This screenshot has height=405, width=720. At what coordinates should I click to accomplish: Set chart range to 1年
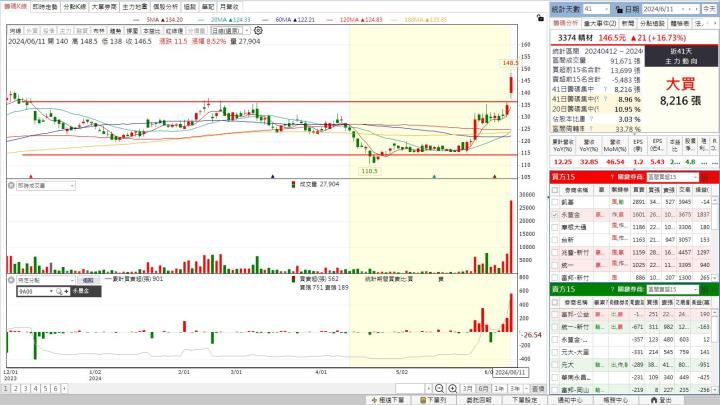(x=499, y=388)
